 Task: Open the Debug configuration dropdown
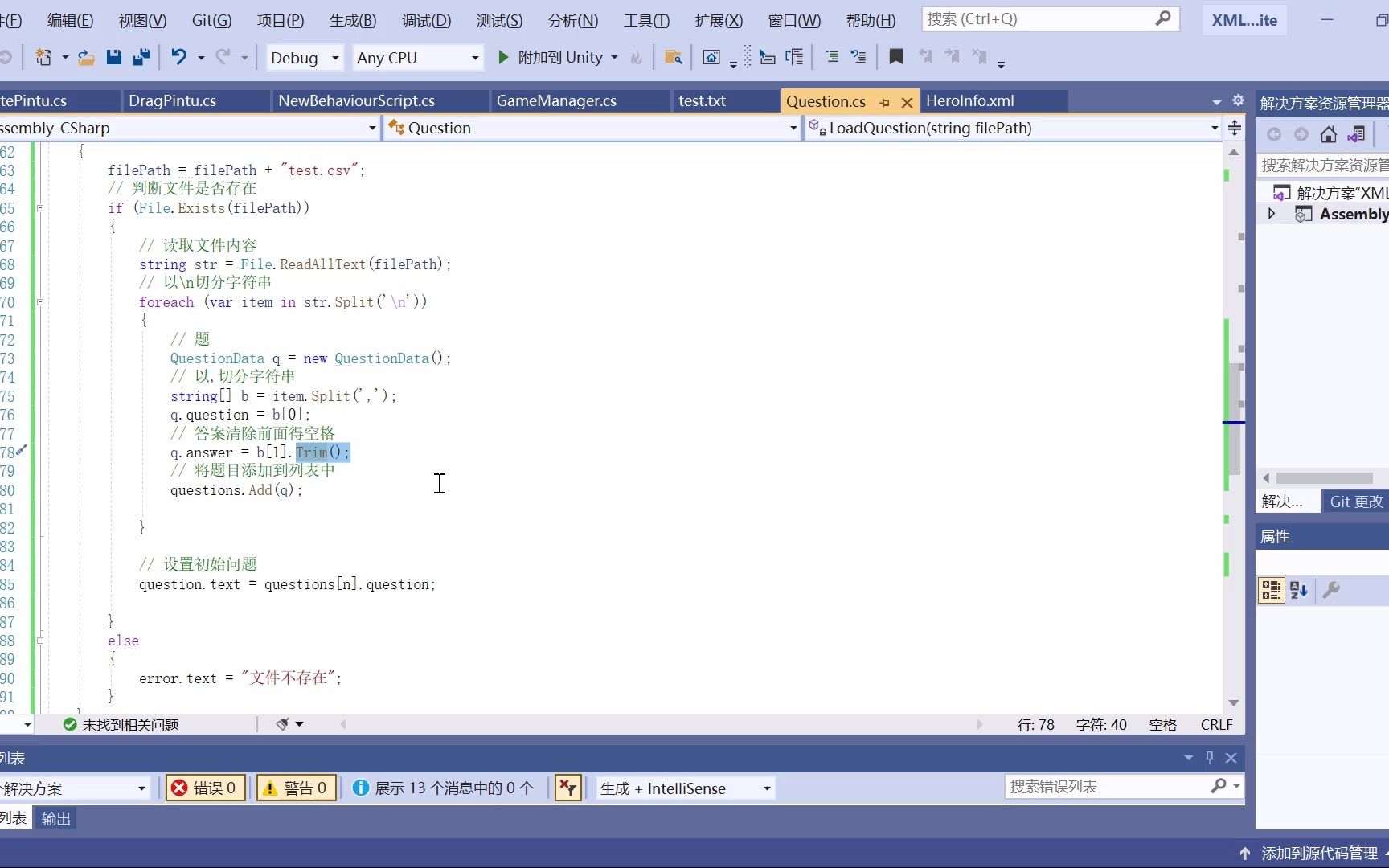(305, 57)
